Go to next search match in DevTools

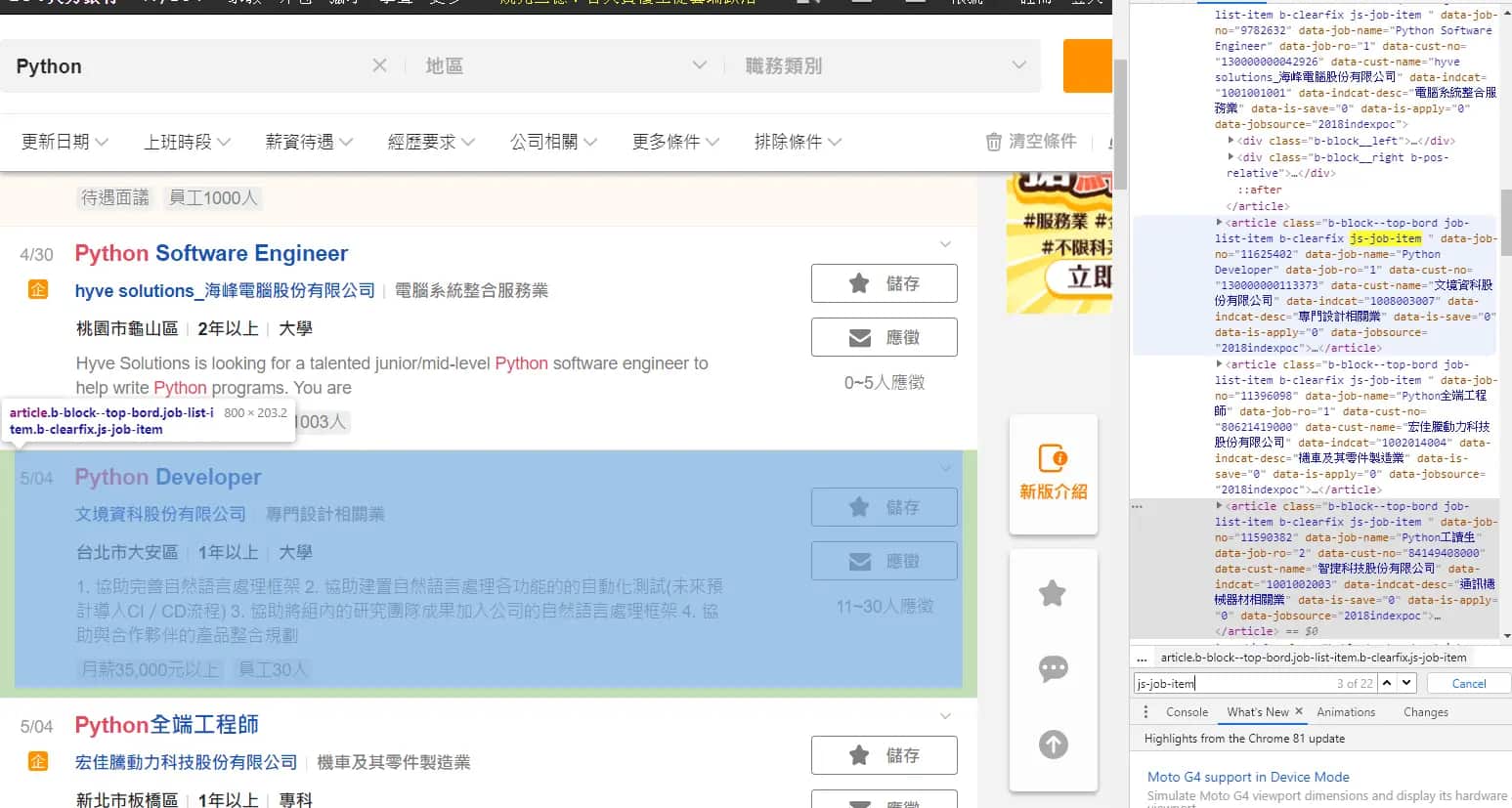(1406, 683)
